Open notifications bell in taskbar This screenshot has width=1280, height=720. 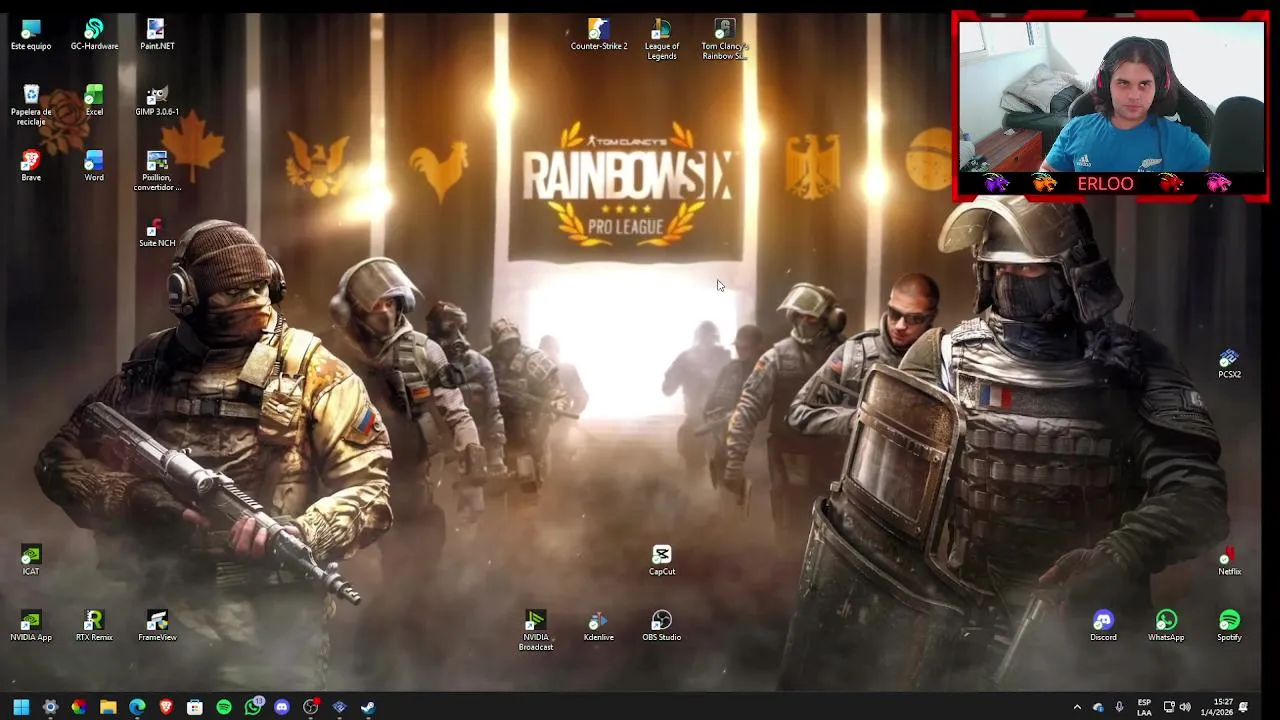click(x=1244, y=707)
